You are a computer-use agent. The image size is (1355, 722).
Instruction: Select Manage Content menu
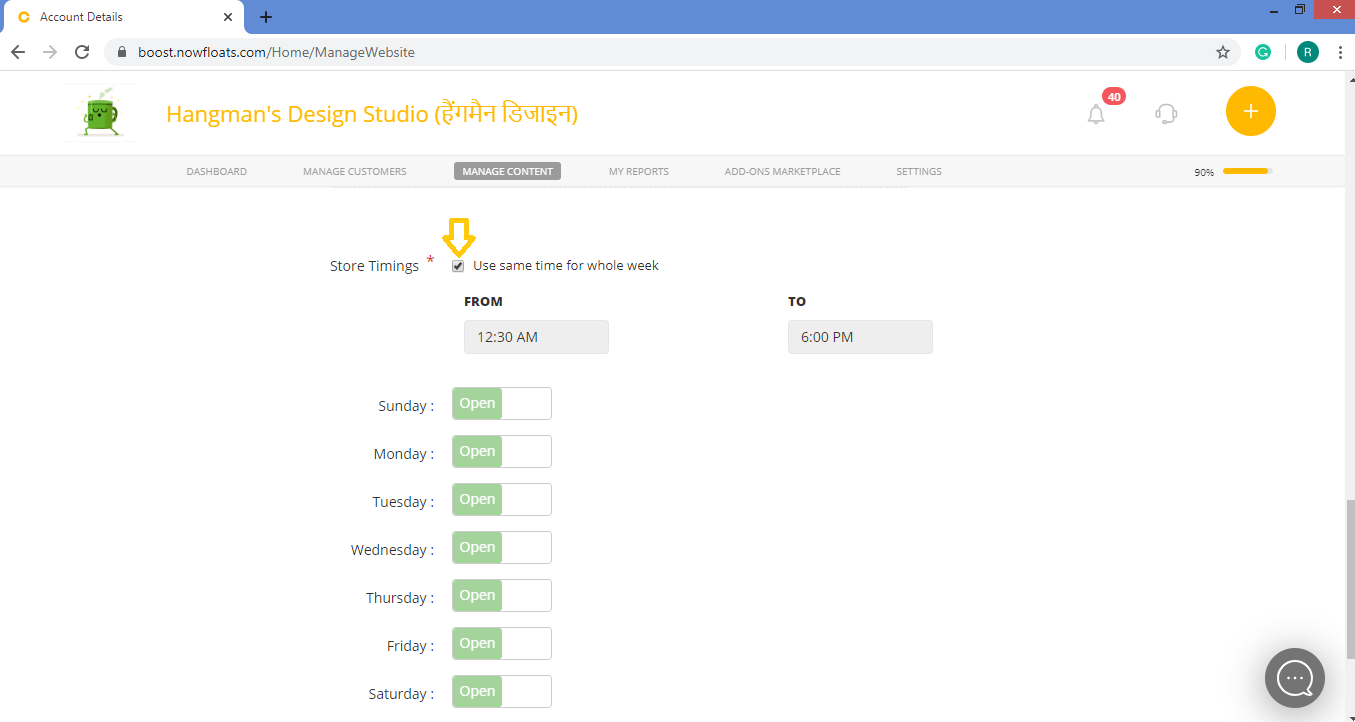point(507,172)
